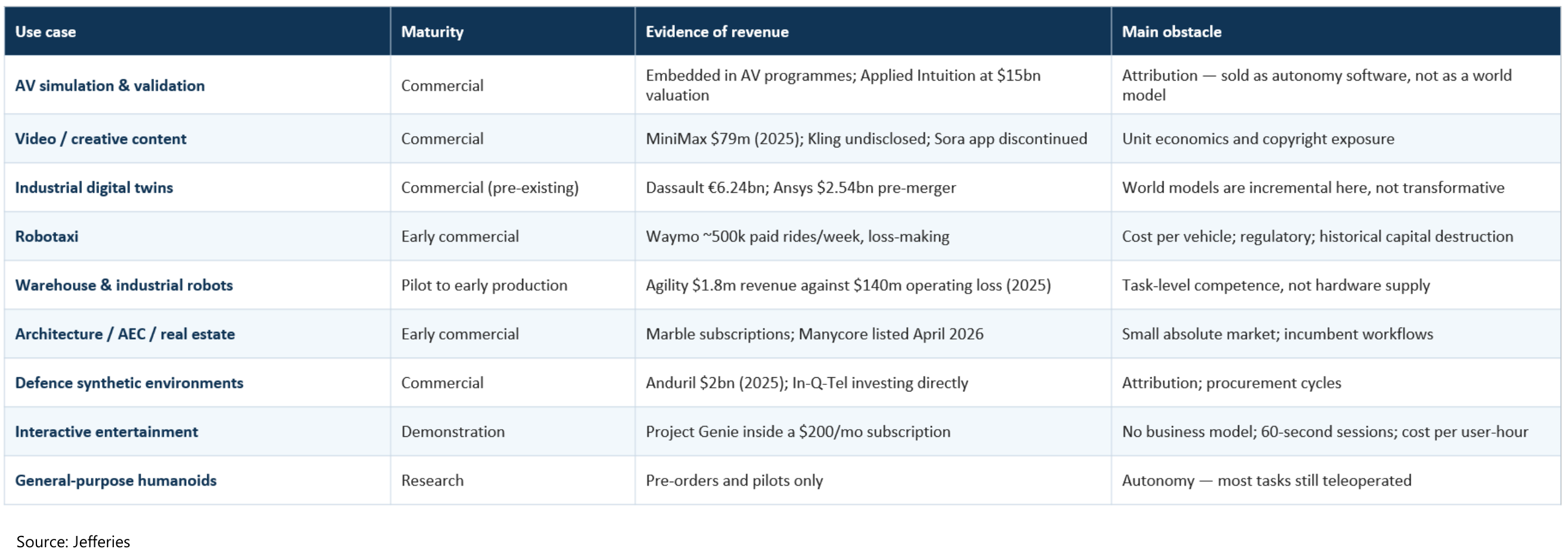This screenshot has height=555, width=1568.
Task: Click 'Marble subscriptions; Manycore listed' cell
Action: pyautogui.click(x=873, y=334)
